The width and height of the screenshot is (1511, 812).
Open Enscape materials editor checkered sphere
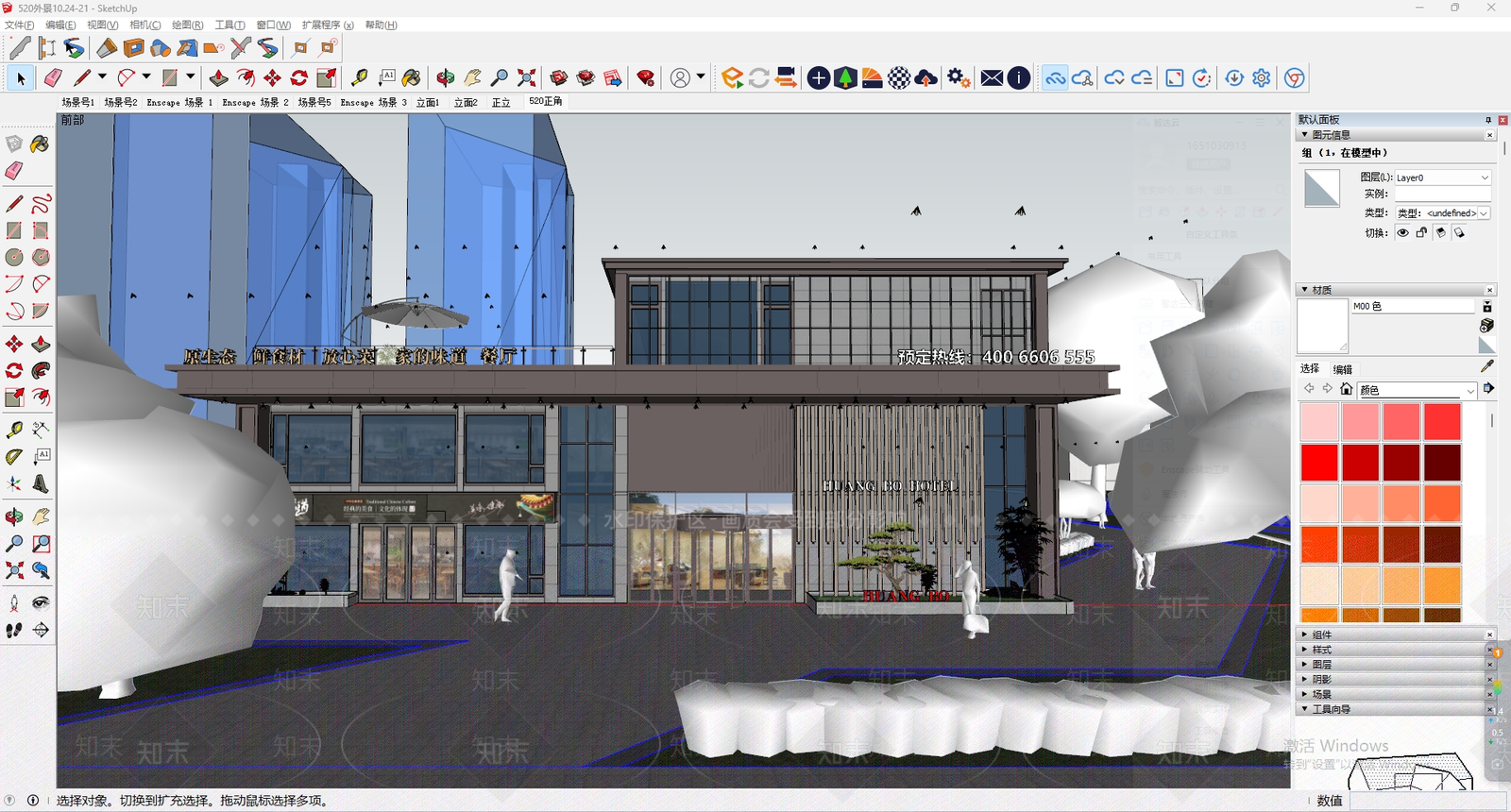(x=899, y=78)
